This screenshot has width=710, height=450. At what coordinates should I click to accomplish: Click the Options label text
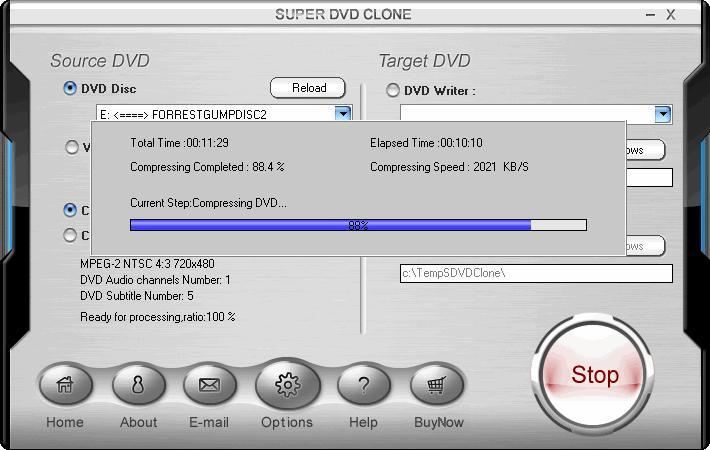tap(287, 422)
